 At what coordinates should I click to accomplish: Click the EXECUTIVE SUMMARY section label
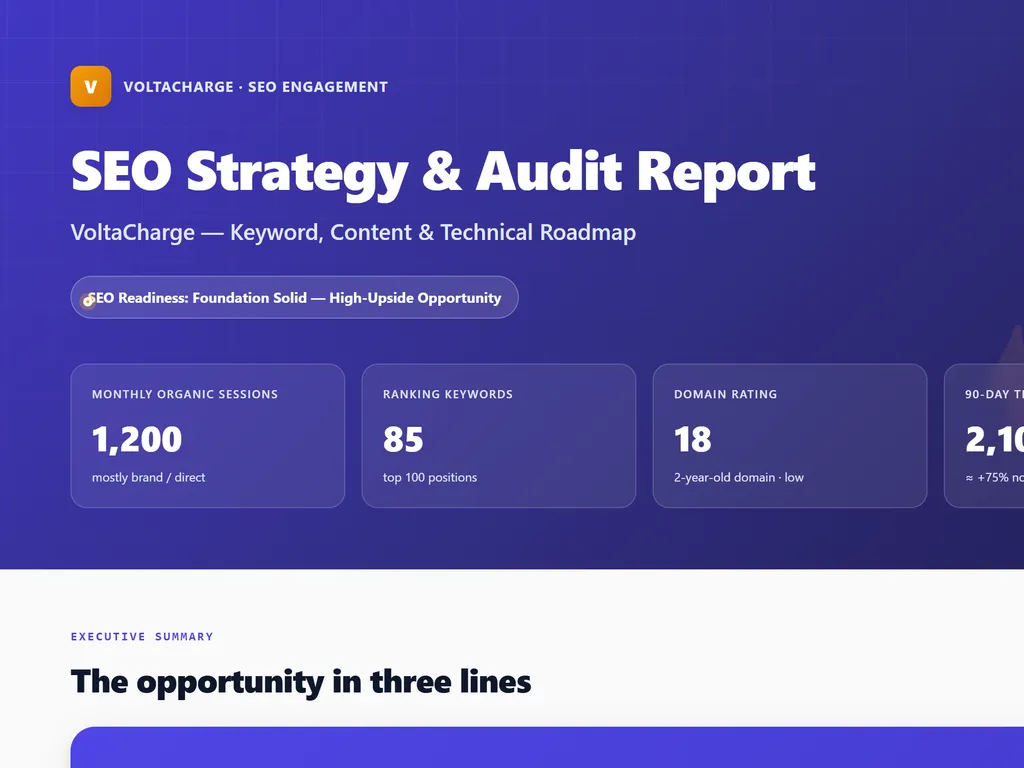142,637
